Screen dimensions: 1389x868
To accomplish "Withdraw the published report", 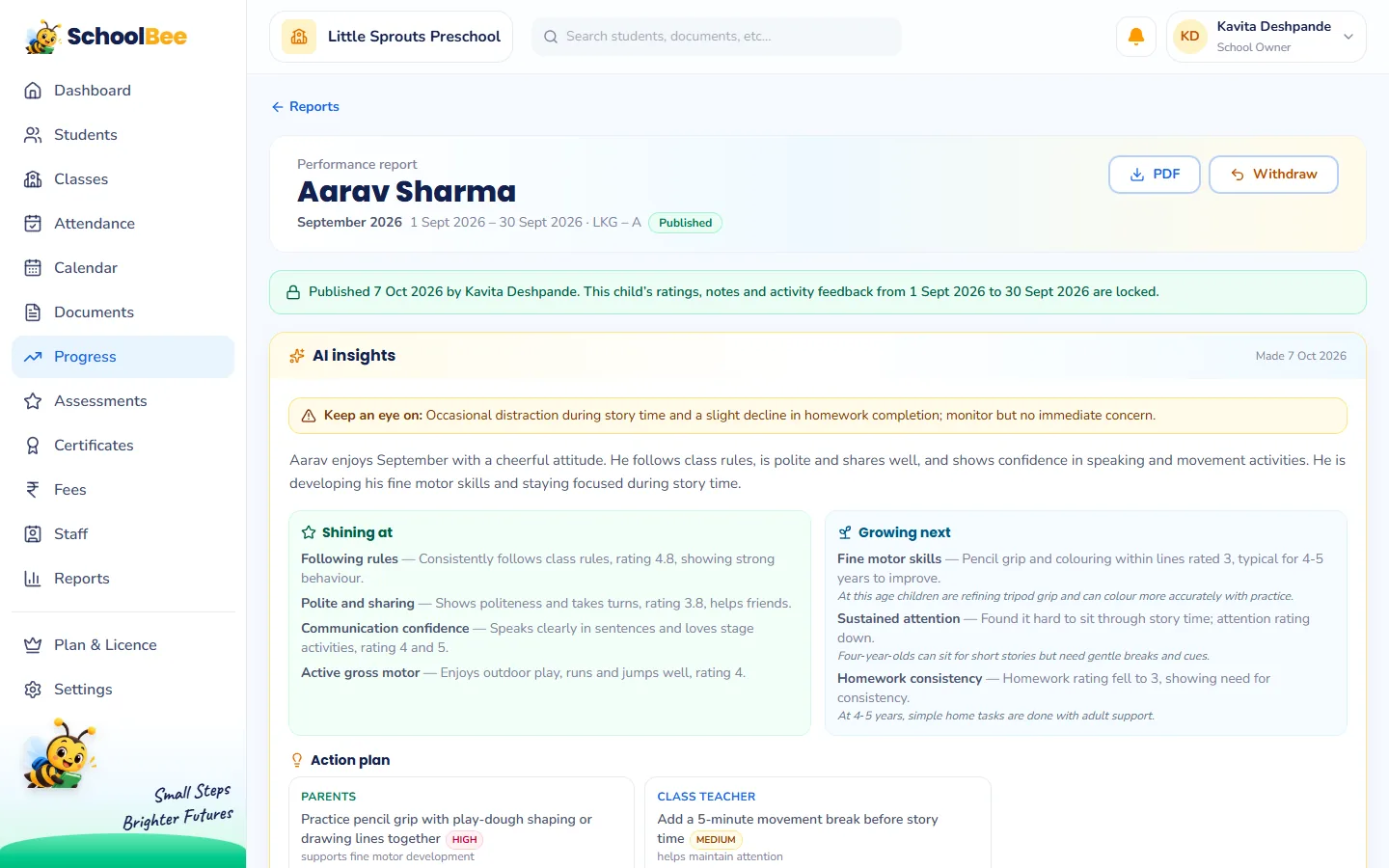I will pyautogui.click(x=1273, y=175).
